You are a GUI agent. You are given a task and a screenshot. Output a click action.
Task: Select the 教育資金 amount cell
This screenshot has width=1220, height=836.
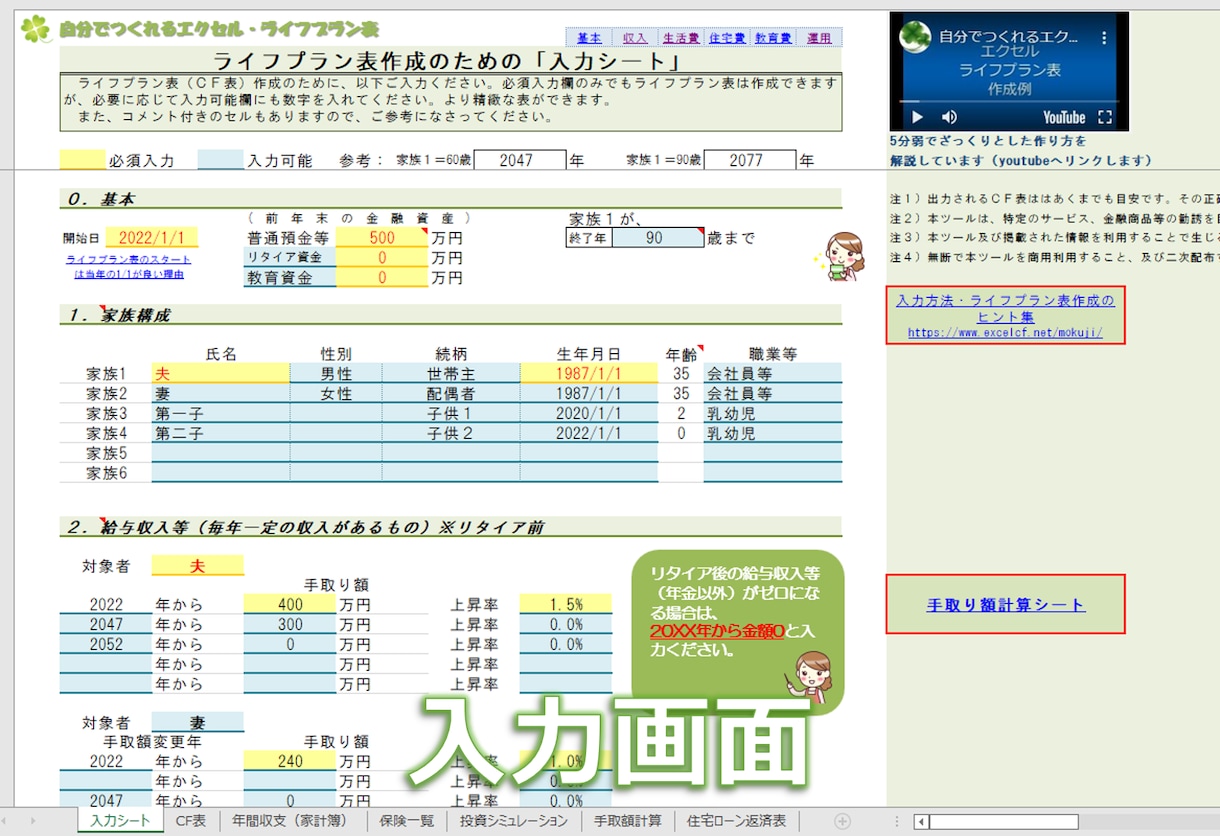(x=381, y=278)
